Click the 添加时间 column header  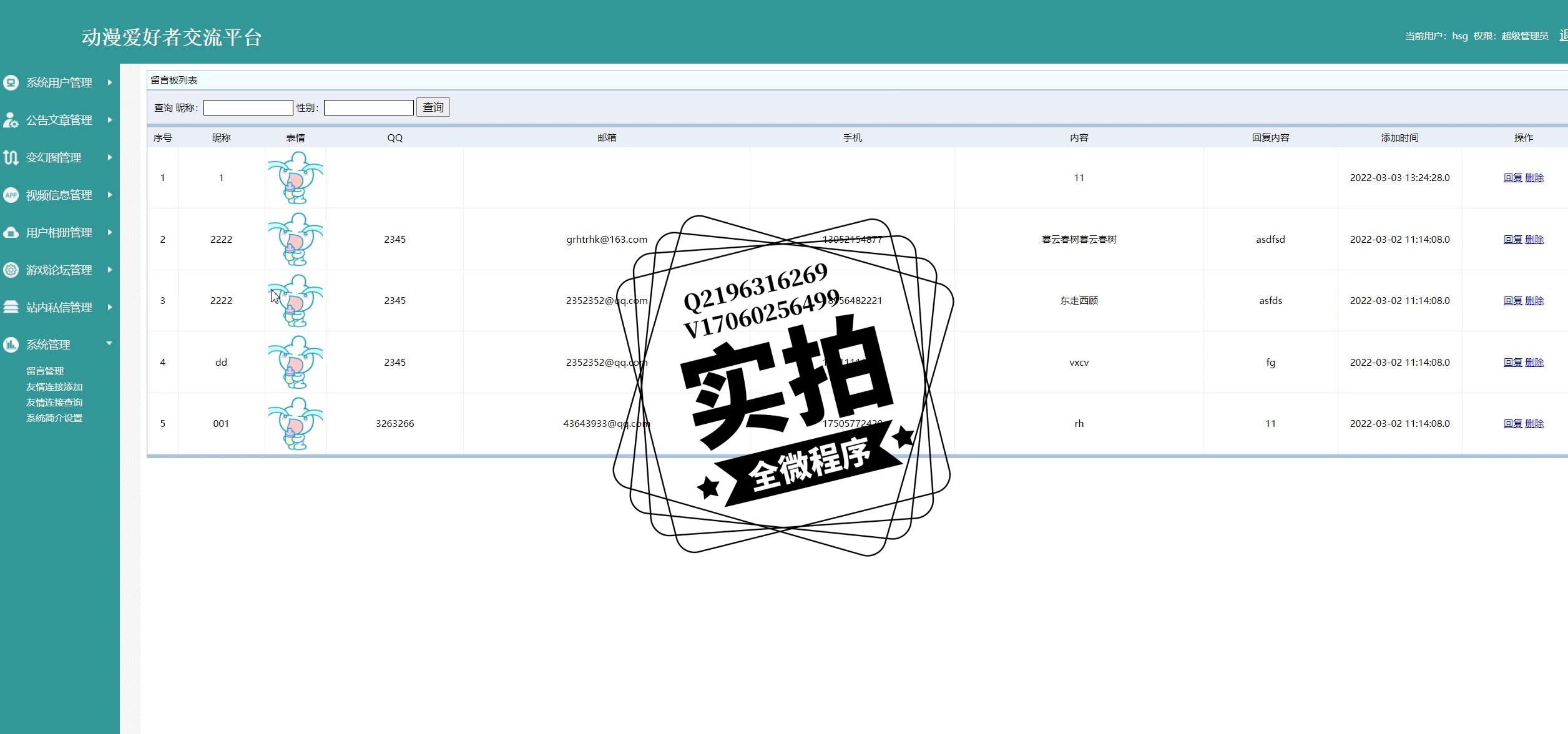[x=1399, y=138]
